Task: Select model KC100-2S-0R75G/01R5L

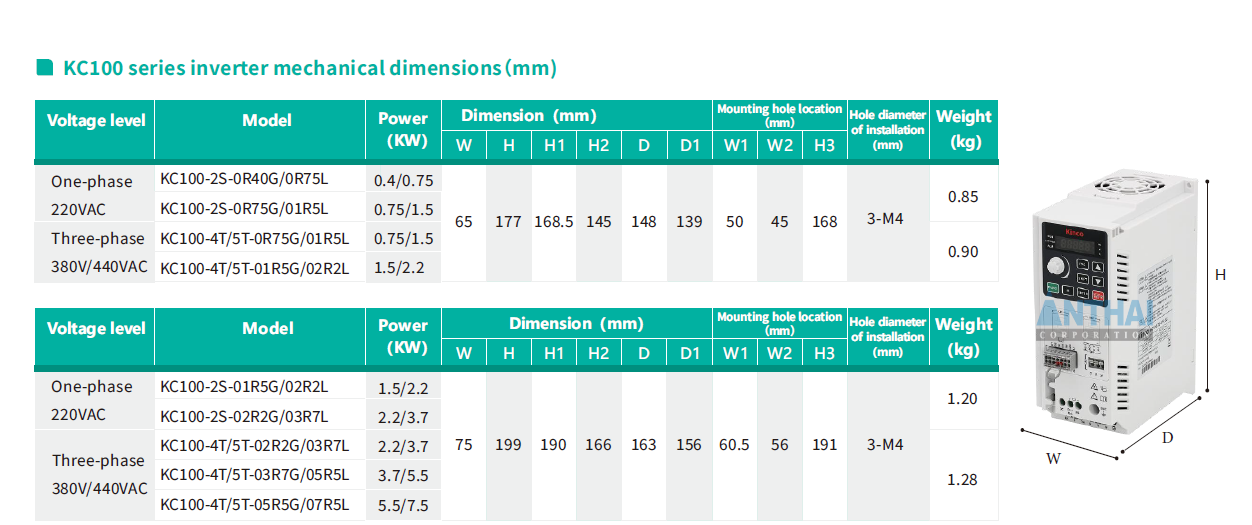Action: [244, 209]
